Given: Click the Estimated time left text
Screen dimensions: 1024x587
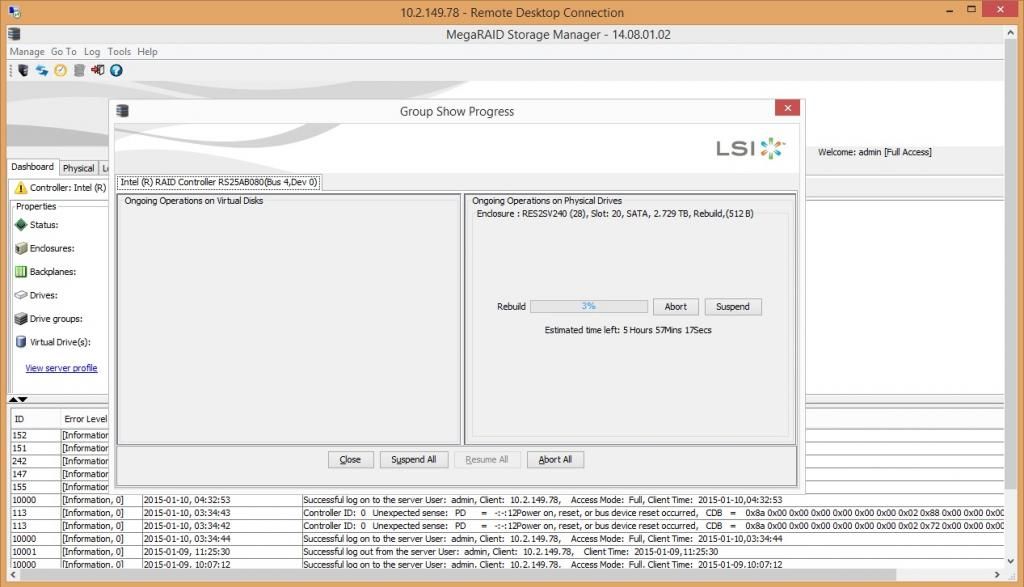Looking at the screenshot, I should tap(628, 330).
